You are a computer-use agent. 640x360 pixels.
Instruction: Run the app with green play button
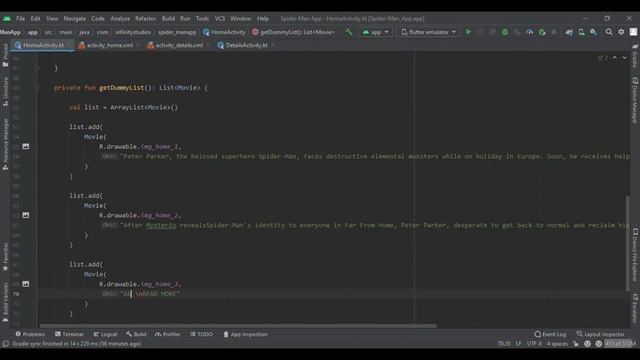point(468,32)
